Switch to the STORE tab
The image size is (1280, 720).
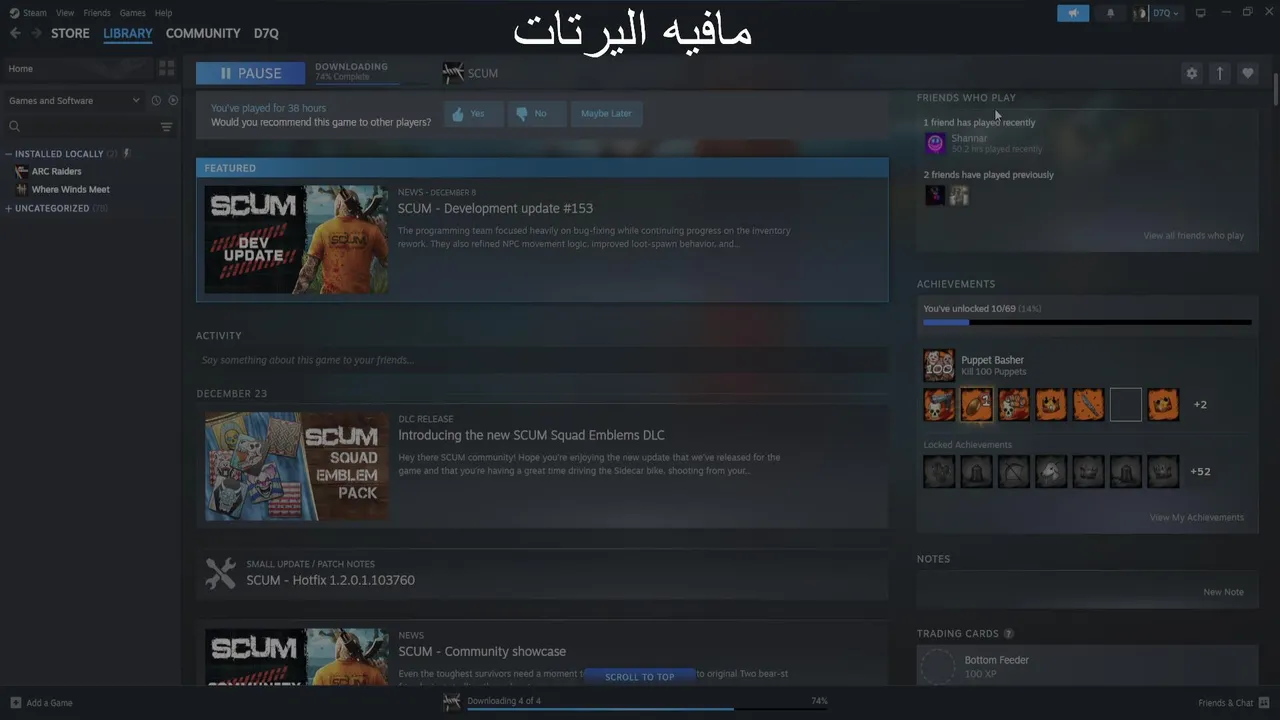click(x=70, y=33)
